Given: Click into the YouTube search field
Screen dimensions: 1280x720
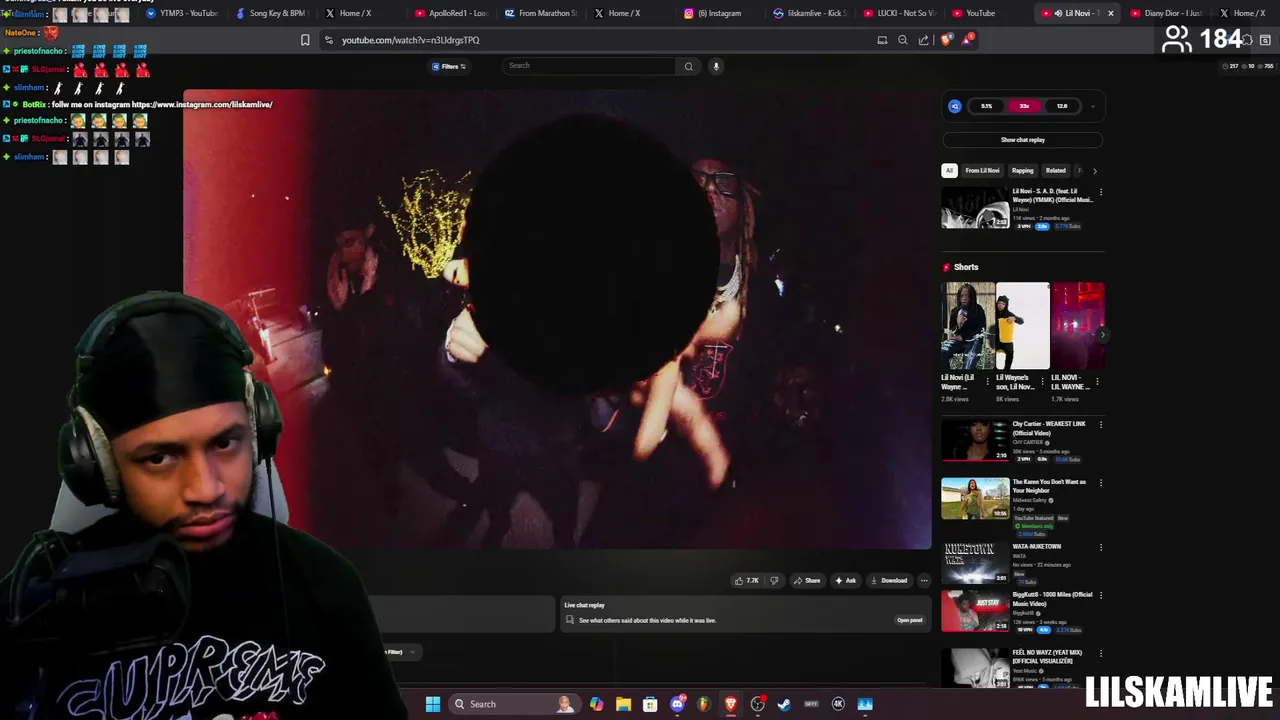Looking at the screenshot, I should point(590,66).
